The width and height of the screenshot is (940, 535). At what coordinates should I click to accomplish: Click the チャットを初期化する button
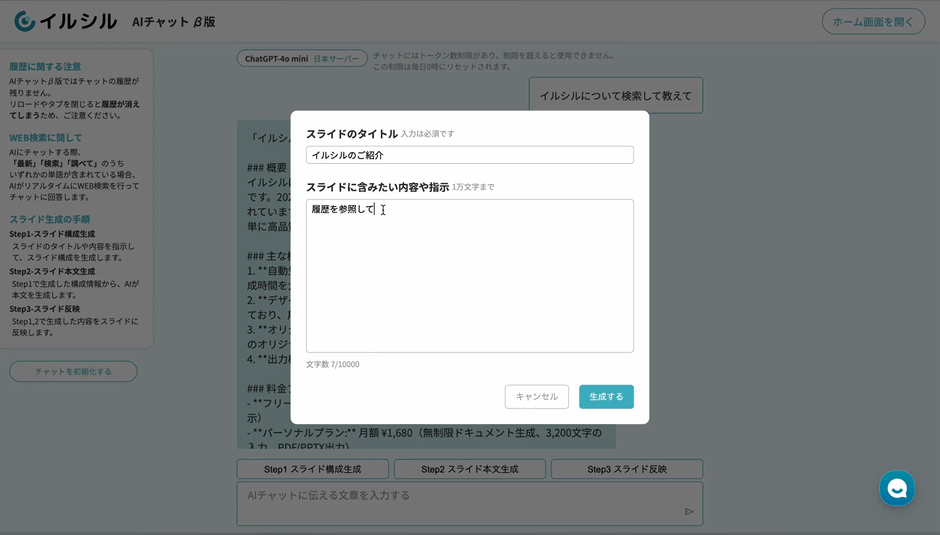pos(73,372)
